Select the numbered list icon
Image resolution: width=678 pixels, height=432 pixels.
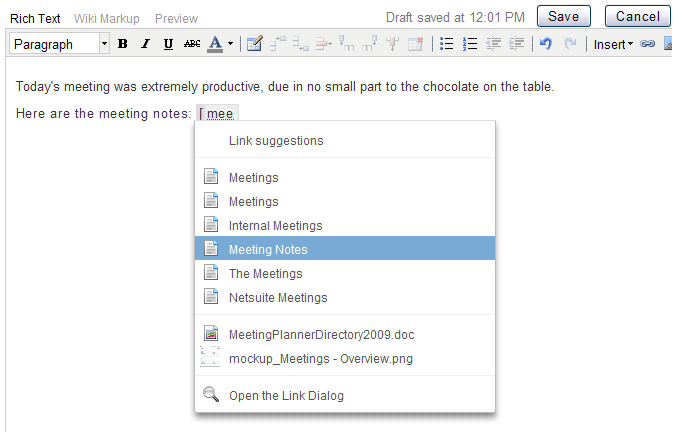[470, 44]
